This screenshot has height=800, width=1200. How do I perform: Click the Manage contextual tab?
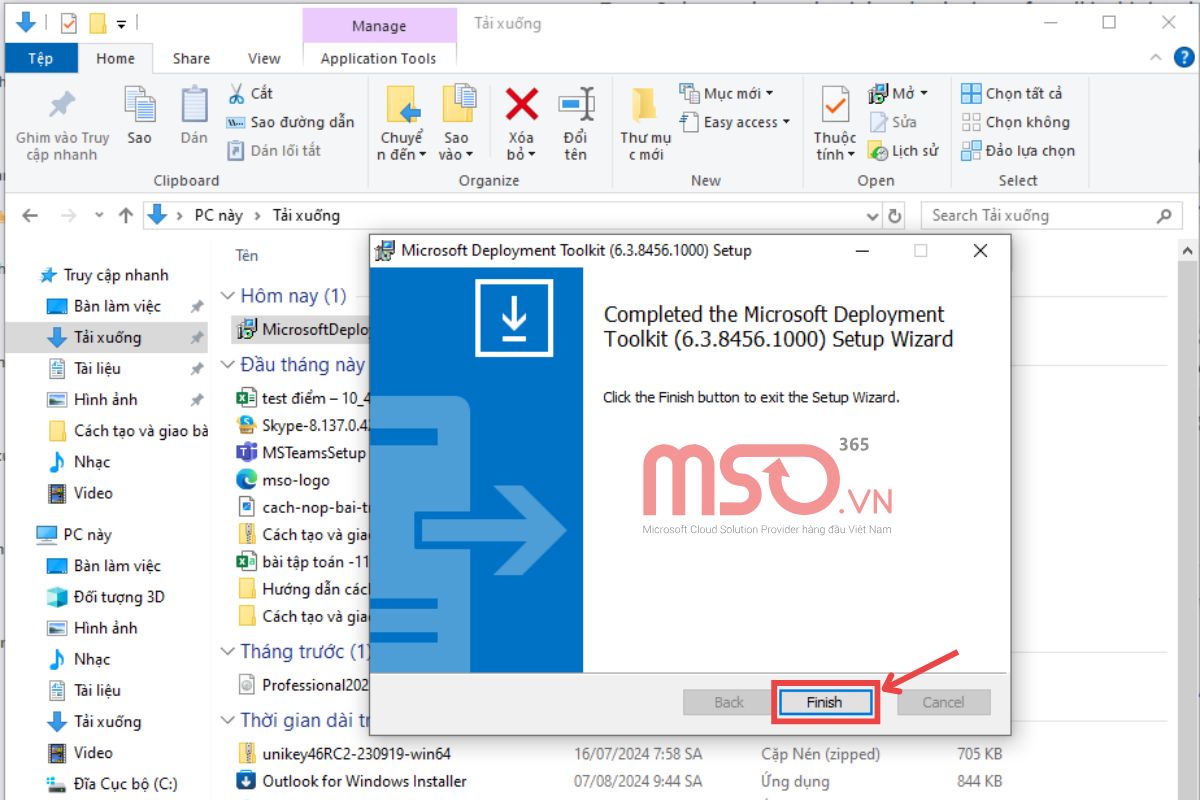coord(379,26)
